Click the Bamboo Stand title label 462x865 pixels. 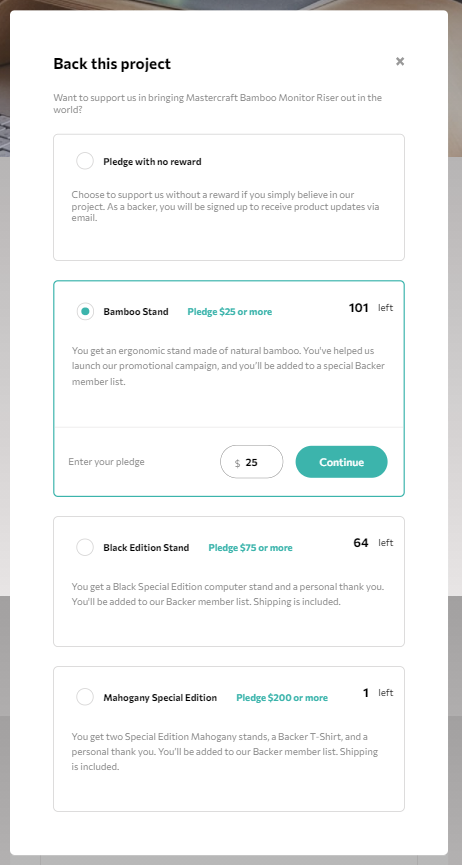pos(136,312)
